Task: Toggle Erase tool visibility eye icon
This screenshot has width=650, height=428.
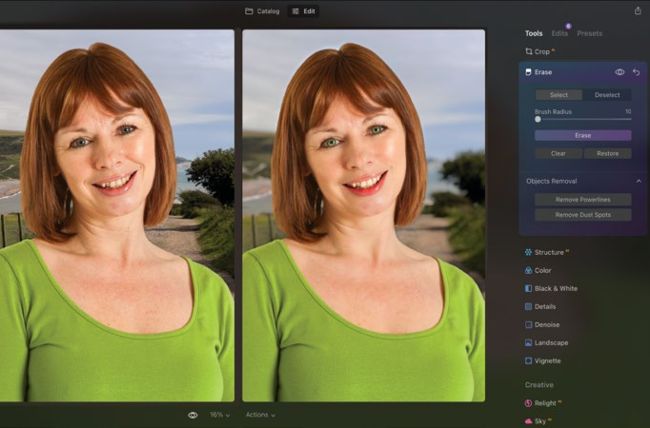Action: coord(620,72)
